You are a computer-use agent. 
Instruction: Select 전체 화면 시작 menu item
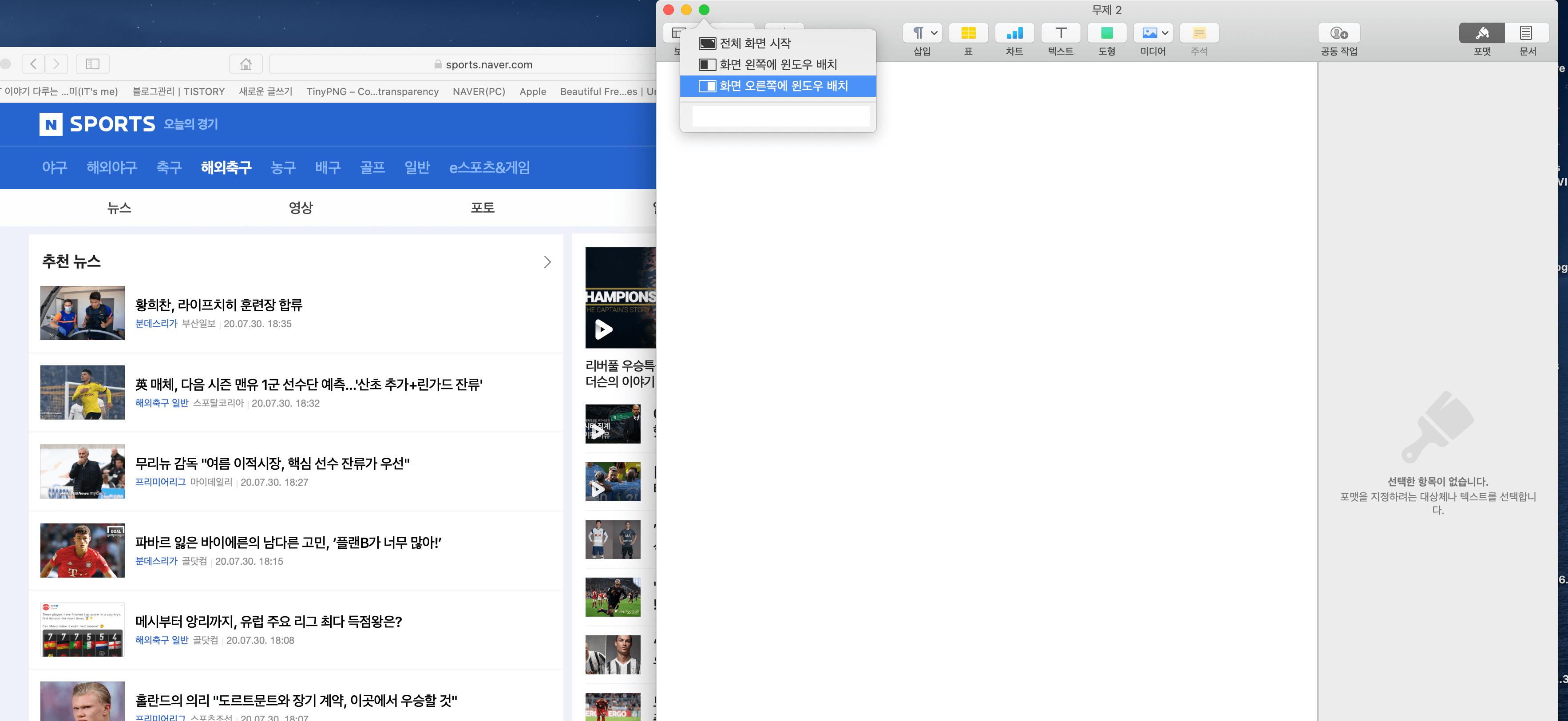tap(755, 43)
